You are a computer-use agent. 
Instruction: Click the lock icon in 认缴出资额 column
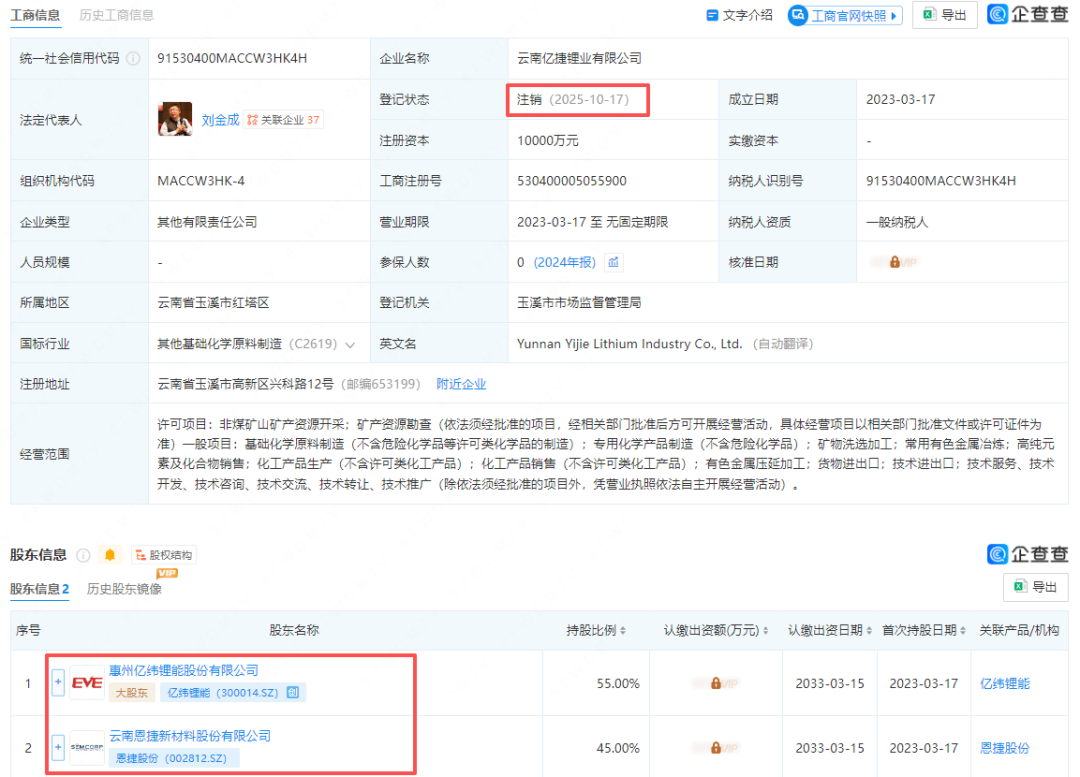click(x=718, y=683)
